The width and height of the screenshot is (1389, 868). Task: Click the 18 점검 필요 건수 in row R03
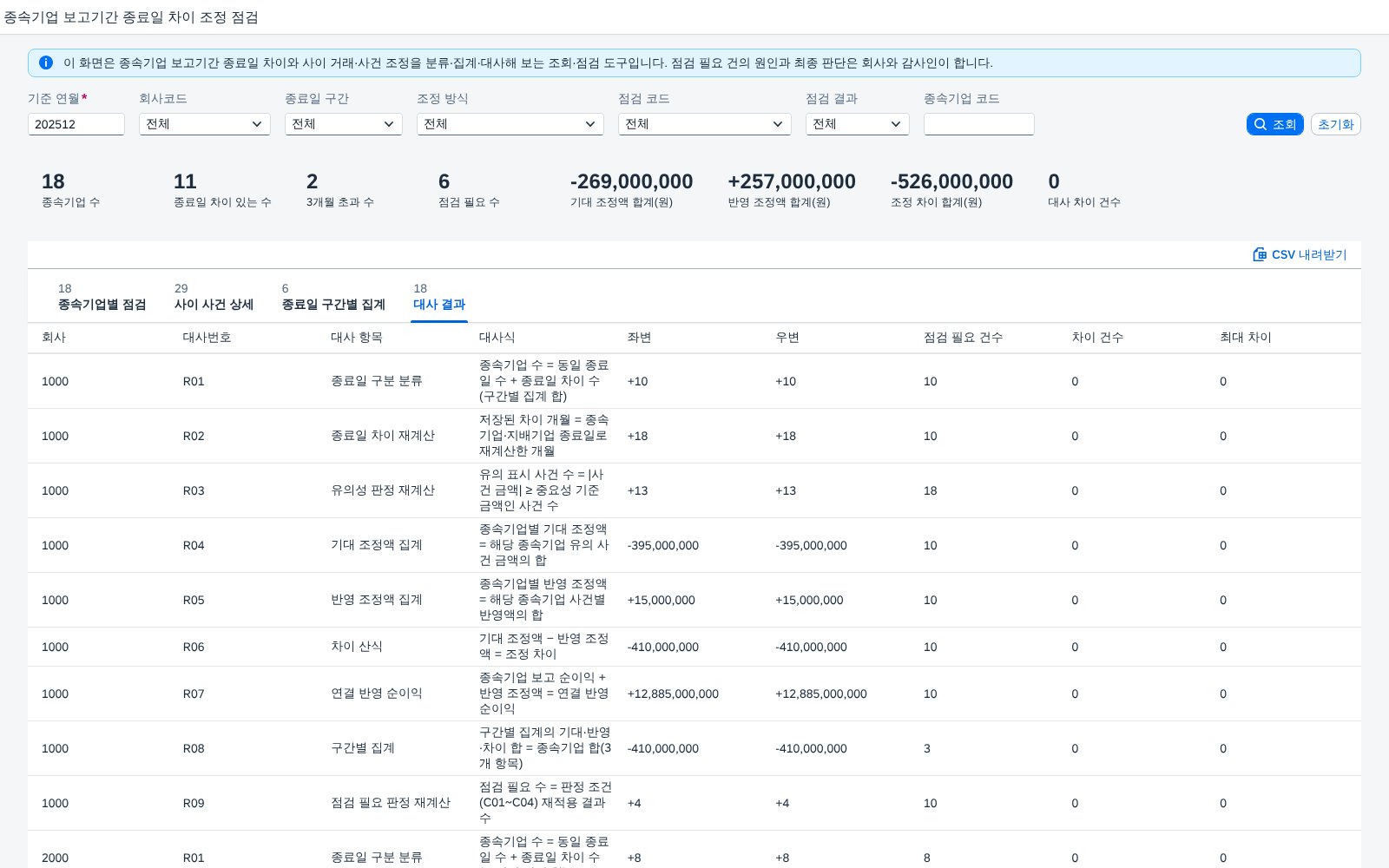931,490
